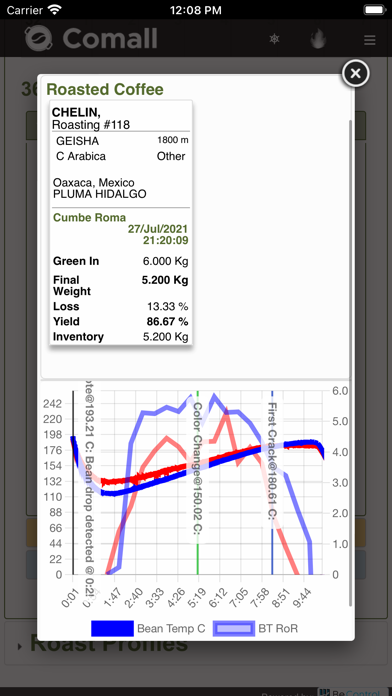Image resolution: width=392 pixels, height=696 pixels.
Task: Select "PLUMA HIDALGO" text
Action: [x=99, y=194]
